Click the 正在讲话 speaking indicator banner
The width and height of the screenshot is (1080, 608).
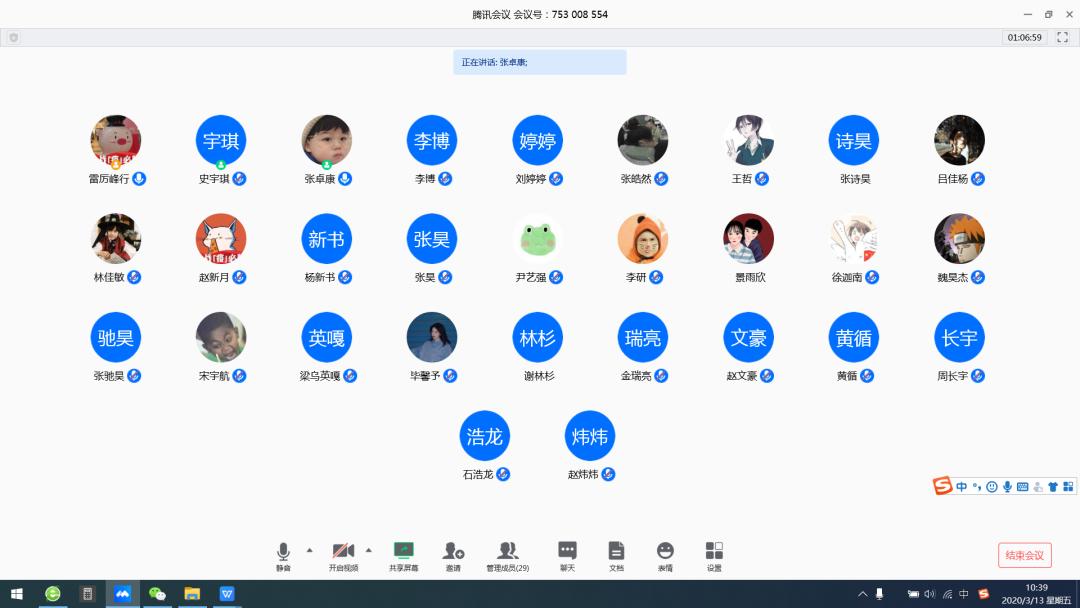[539, 62]
